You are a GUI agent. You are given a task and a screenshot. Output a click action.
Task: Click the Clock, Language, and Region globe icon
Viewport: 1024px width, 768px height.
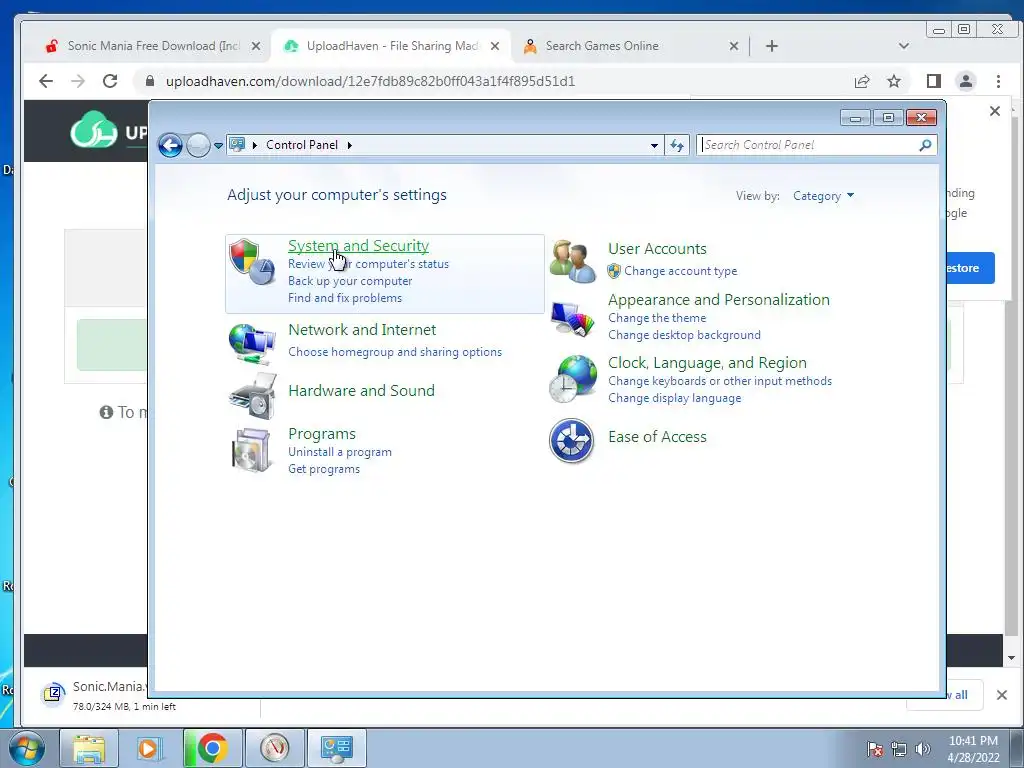tap(573, 379)
